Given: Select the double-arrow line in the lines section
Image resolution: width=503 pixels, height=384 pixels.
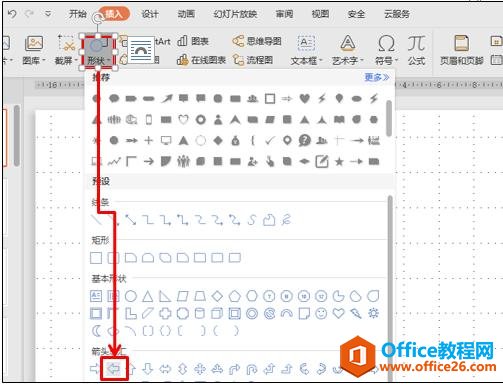Looking at the screenshot, I should pyautogui.click(x=131, y=220).
